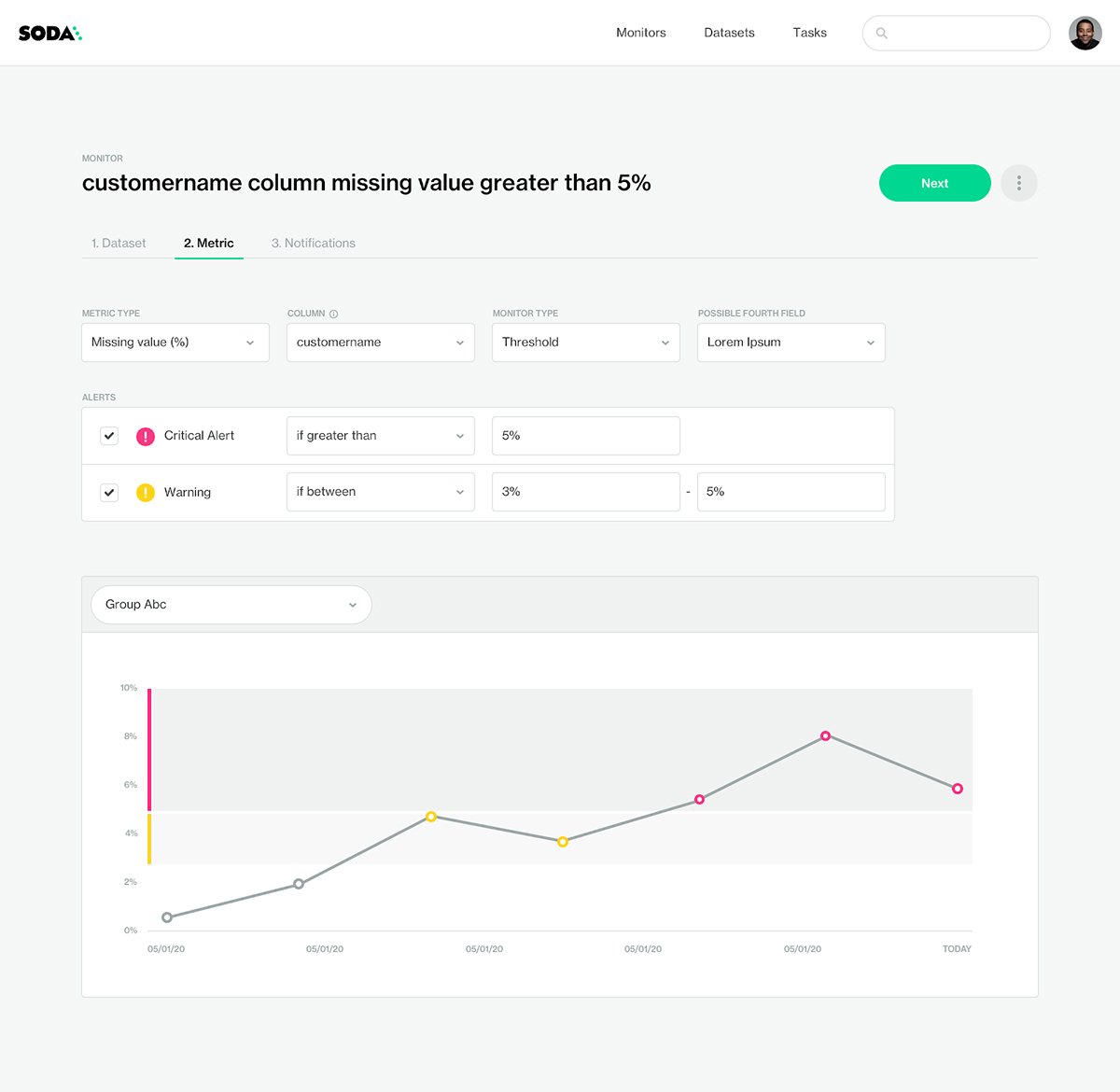Click the info icon next to Column label
This screenshot has width=1120, height=1092.
pos(334,313)
